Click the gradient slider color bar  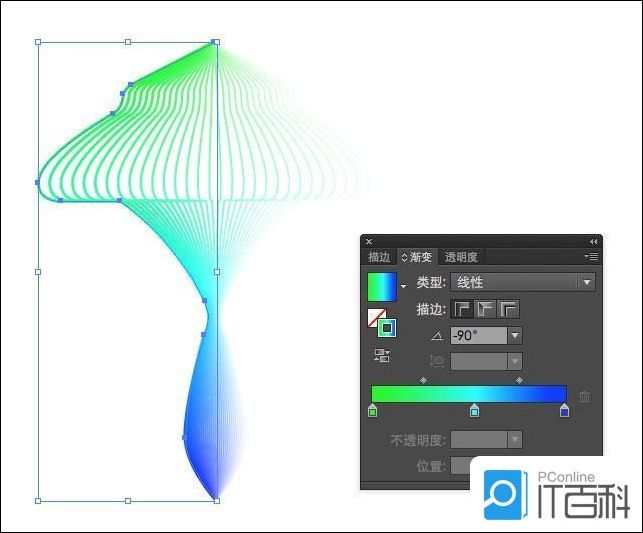coord(469,394)
